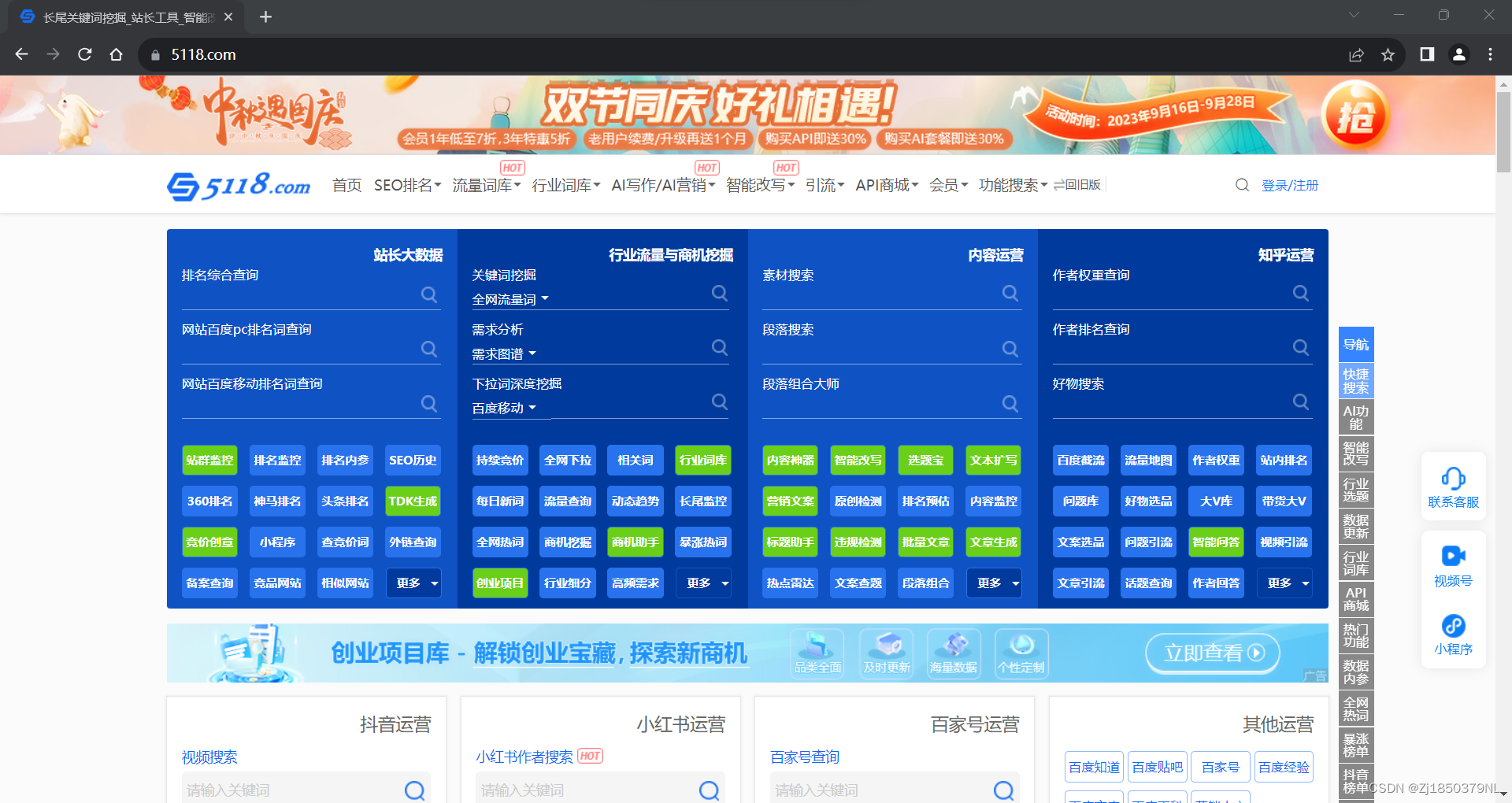Select 快捷搜索 in side navigation
Viewport: 1512px width, 803px height.
pyautogui.click(x=1356, y=381)
